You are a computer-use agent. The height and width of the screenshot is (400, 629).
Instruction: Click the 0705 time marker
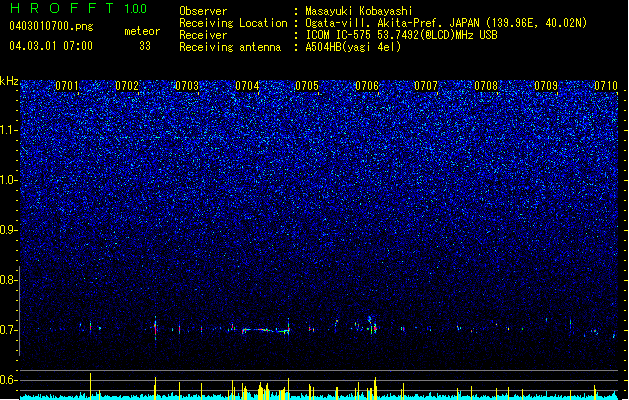307,86
